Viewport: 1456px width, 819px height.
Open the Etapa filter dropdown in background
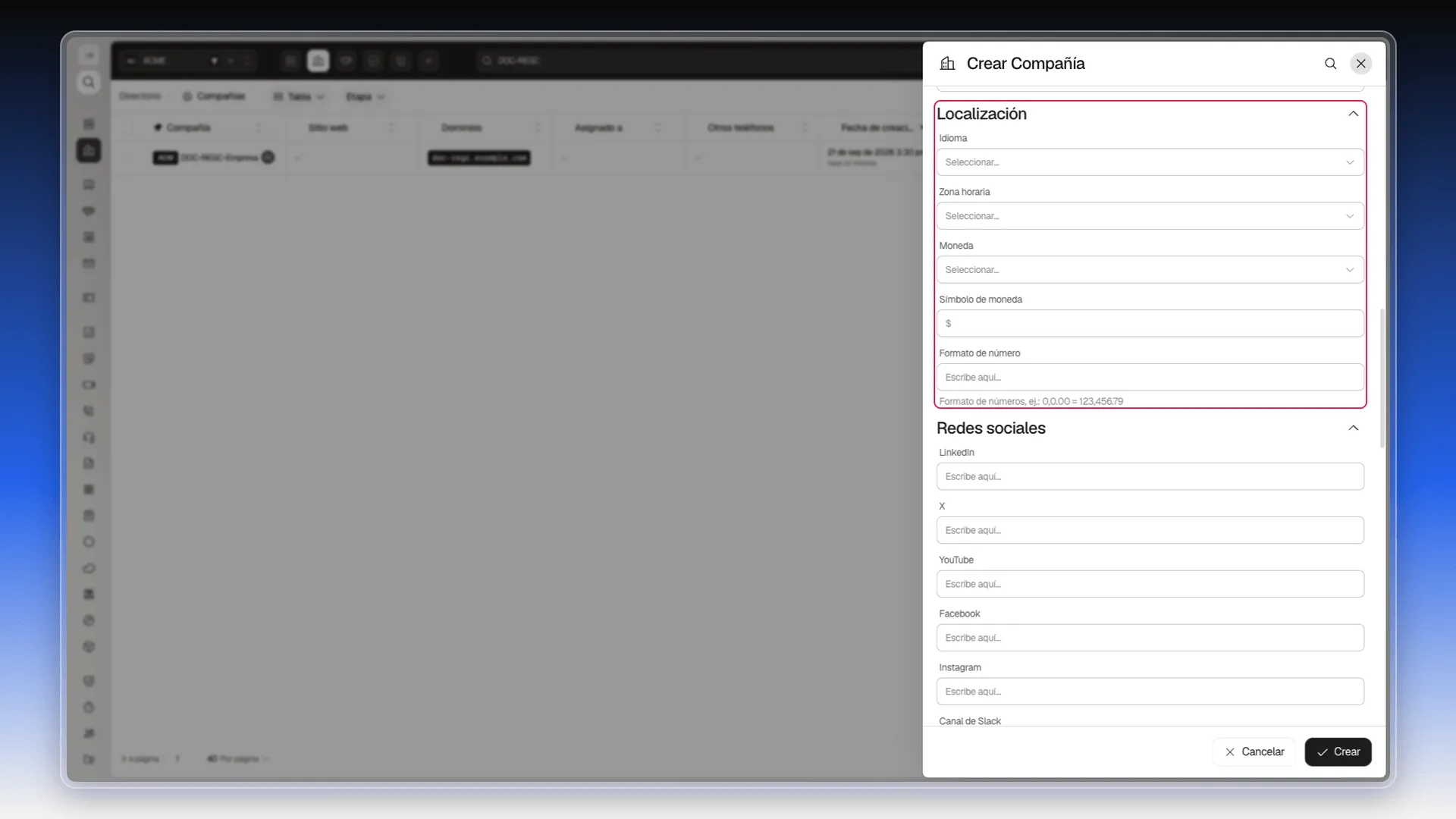point(366,97)
